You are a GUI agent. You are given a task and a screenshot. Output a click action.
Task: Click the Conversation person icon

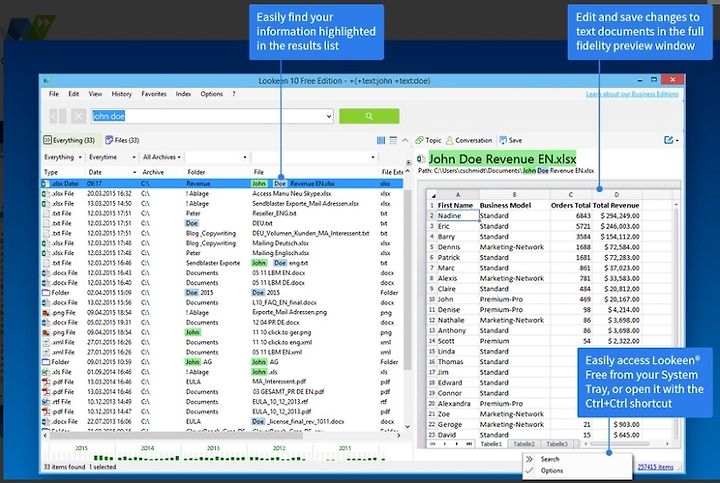(x=450, y=140)
